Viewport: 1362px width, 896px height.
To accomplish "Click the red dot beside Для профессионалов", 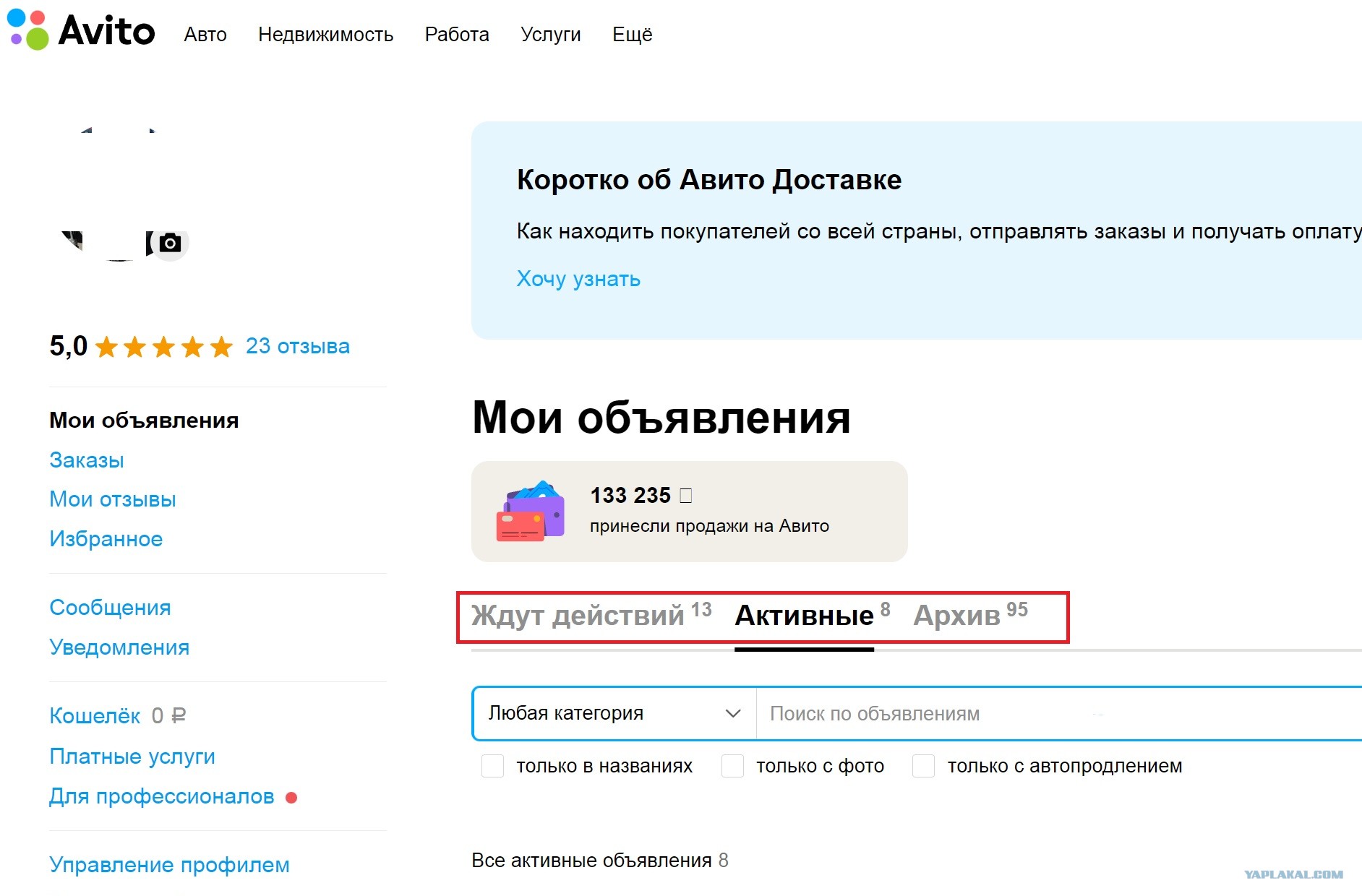I will point(291,798).
